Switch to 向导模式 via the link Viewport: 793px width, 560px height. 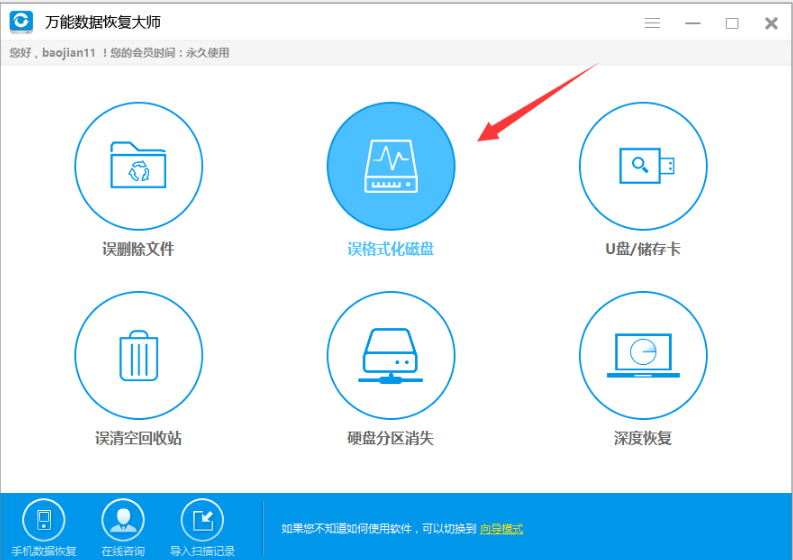click(501, 529)
